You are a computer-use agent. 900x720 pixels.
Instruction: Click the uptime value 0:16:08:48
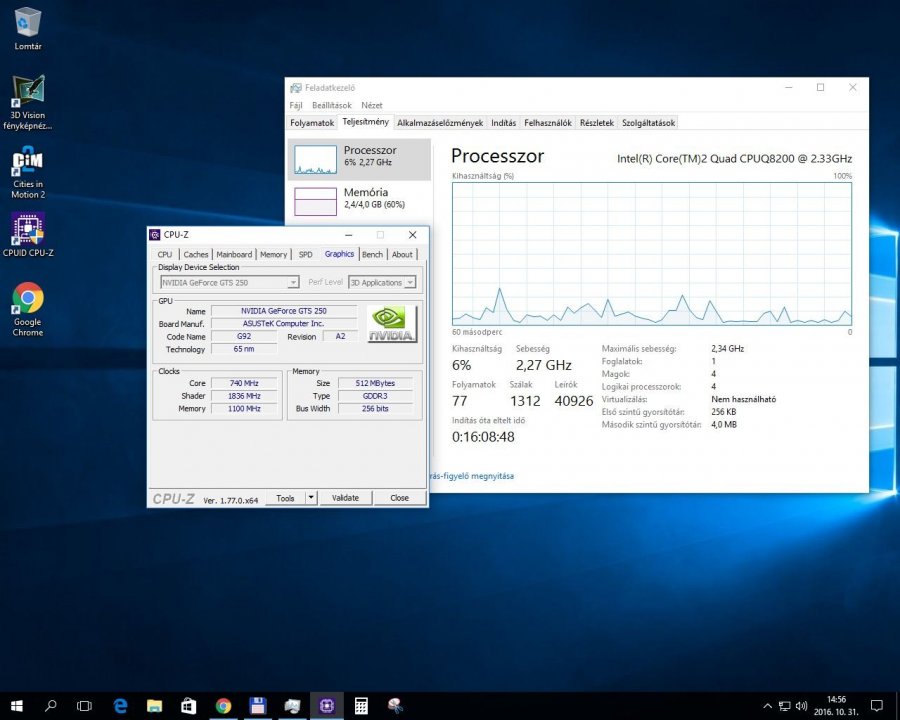click(x=483, y=437)
